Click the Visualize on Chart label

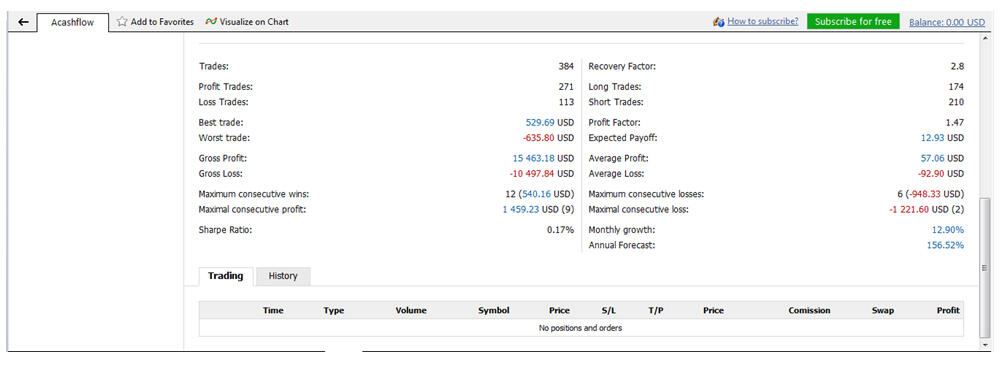[x=254, y=22]
